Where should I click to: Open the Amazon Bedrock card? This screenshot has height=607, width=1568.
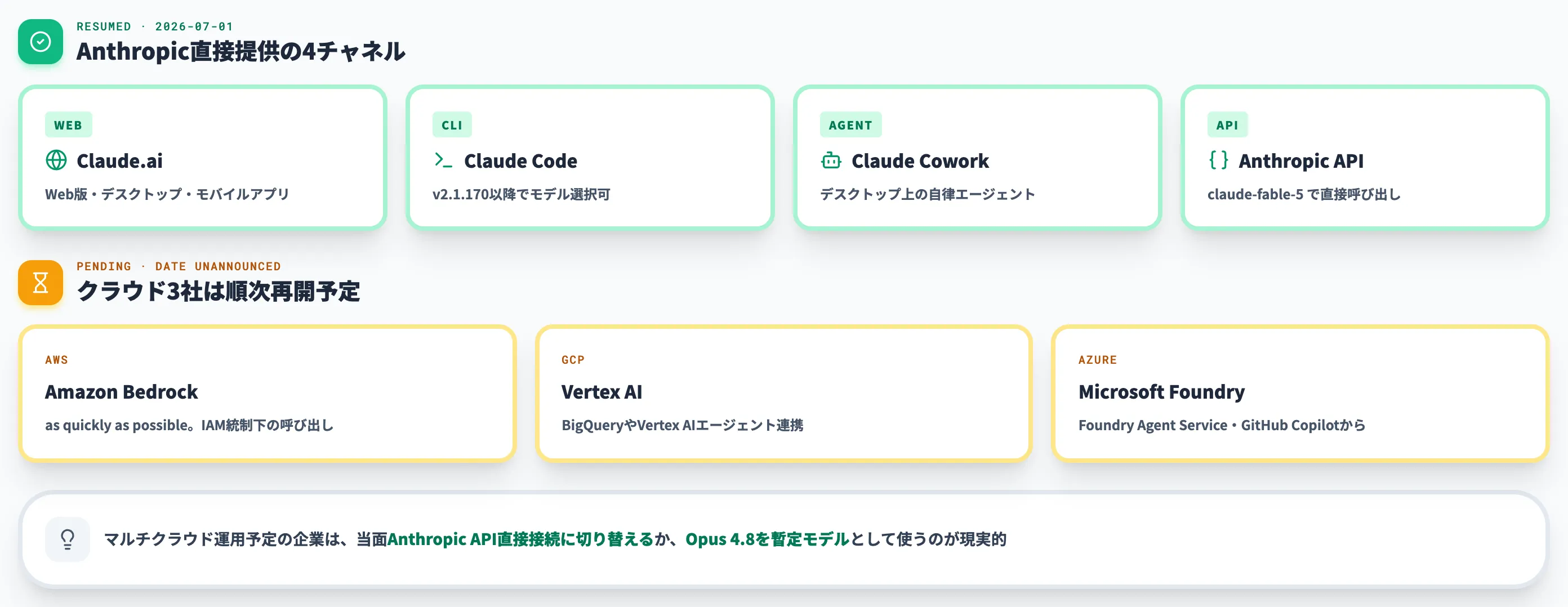click(x=267, y=393)
